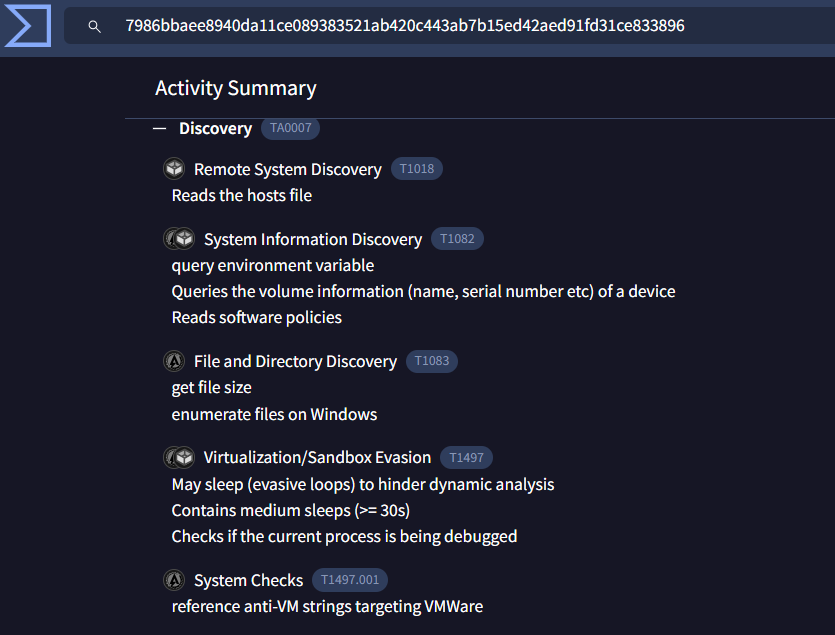Open the T1083 technique badge
The width and height of the screenshot is (835, 635).
(x=431, y=361)
